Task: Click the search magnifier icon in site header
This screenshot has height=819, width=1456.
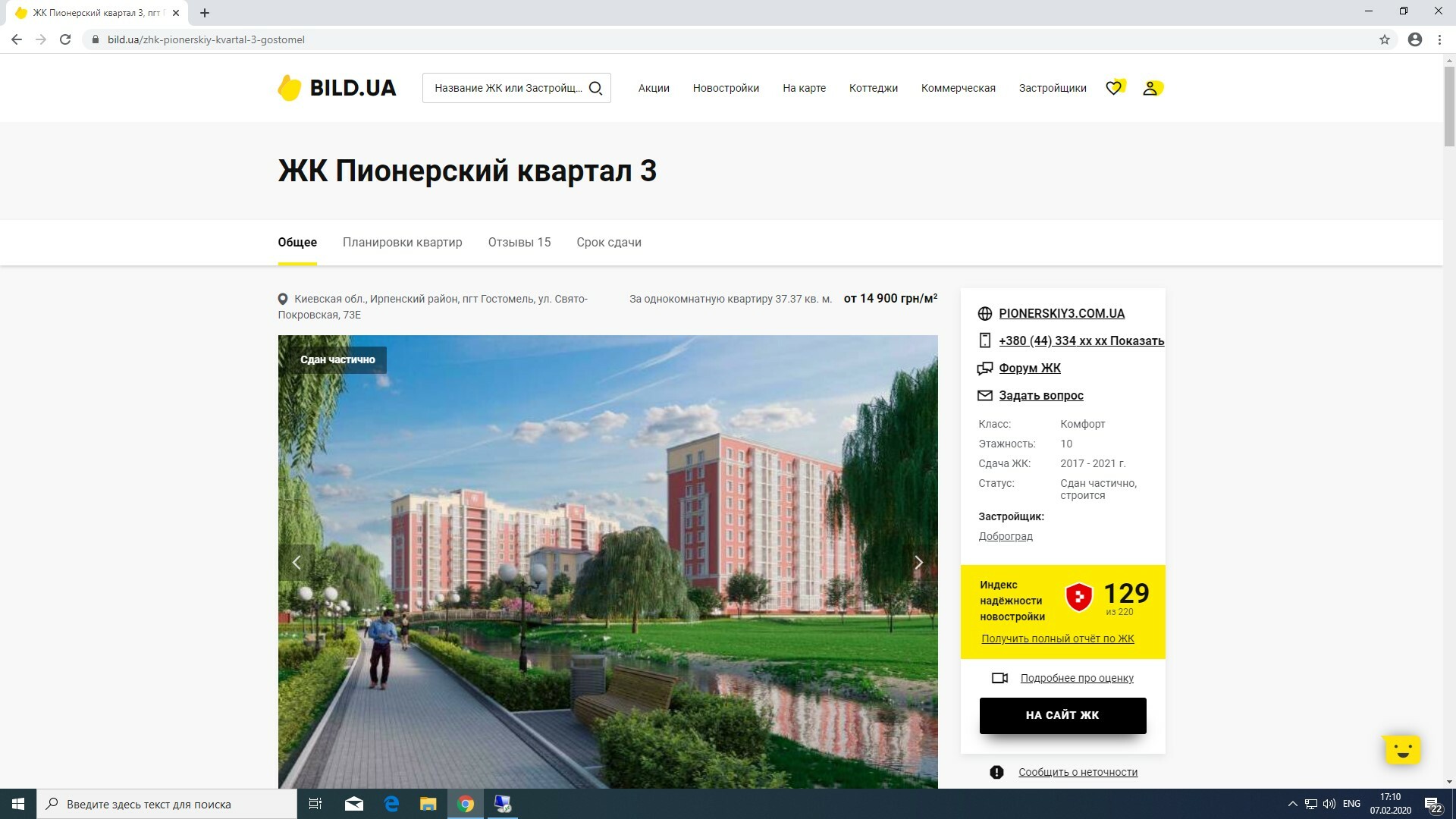Action: 595,88
